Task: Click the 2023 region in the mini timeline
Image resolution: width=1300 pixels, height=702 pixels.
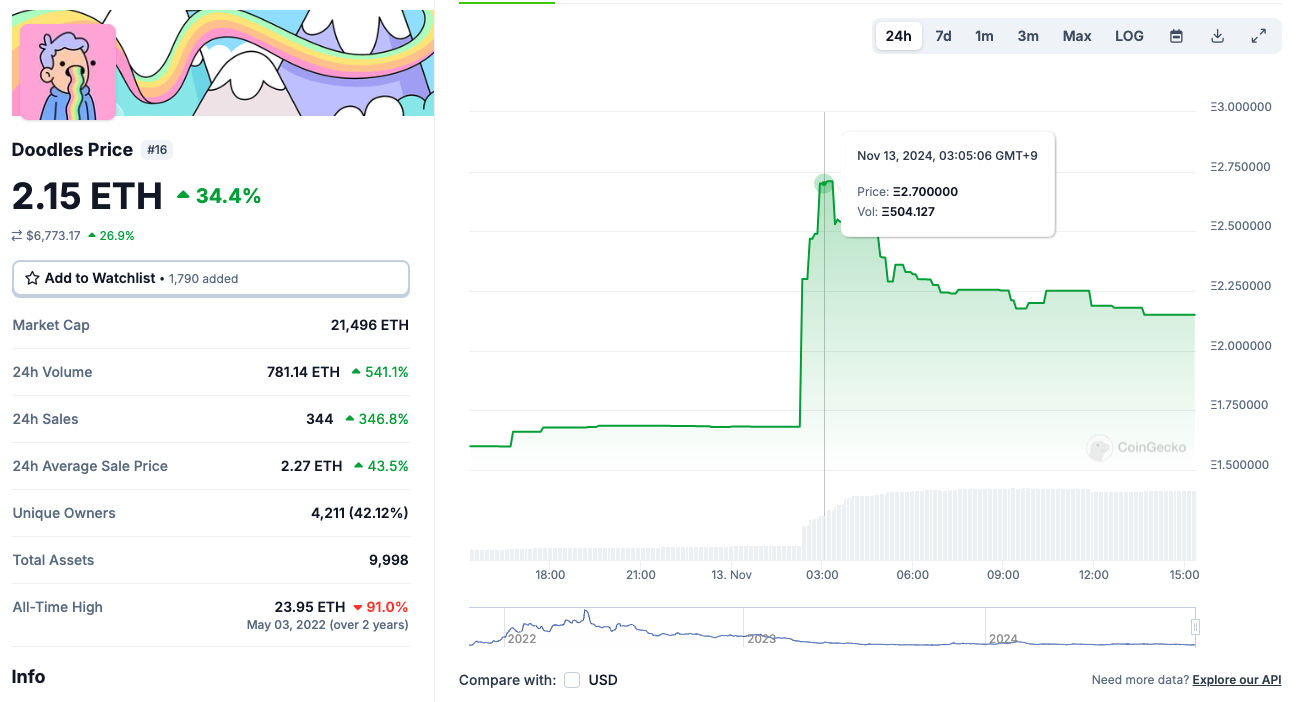Action: click(x=762, y=638)
